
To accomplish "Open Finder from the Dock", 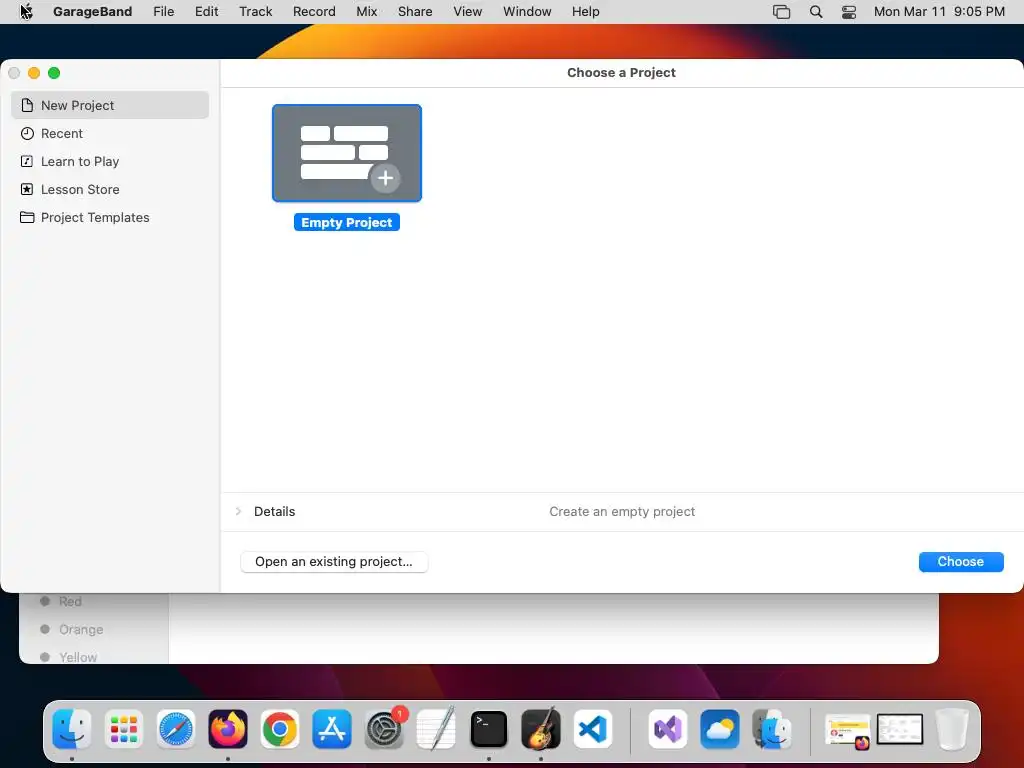I will tap(72, 729).
